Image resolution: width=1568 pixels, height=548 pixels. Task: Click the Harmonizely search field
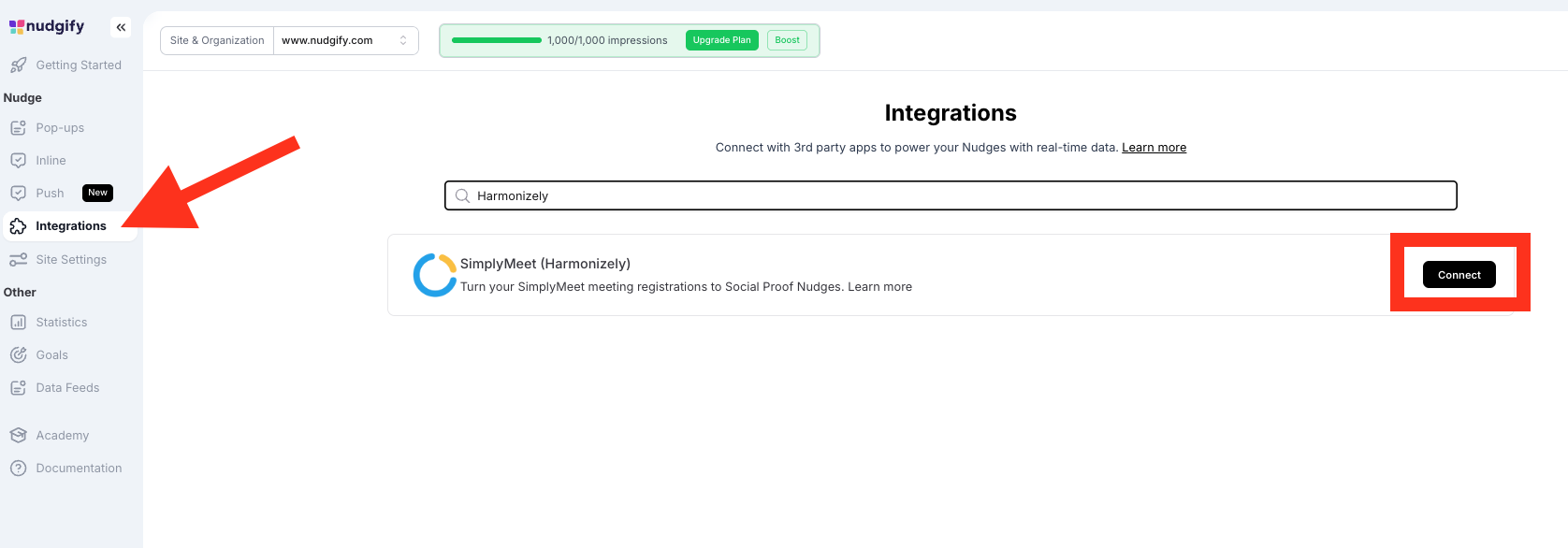click(951, 195)
